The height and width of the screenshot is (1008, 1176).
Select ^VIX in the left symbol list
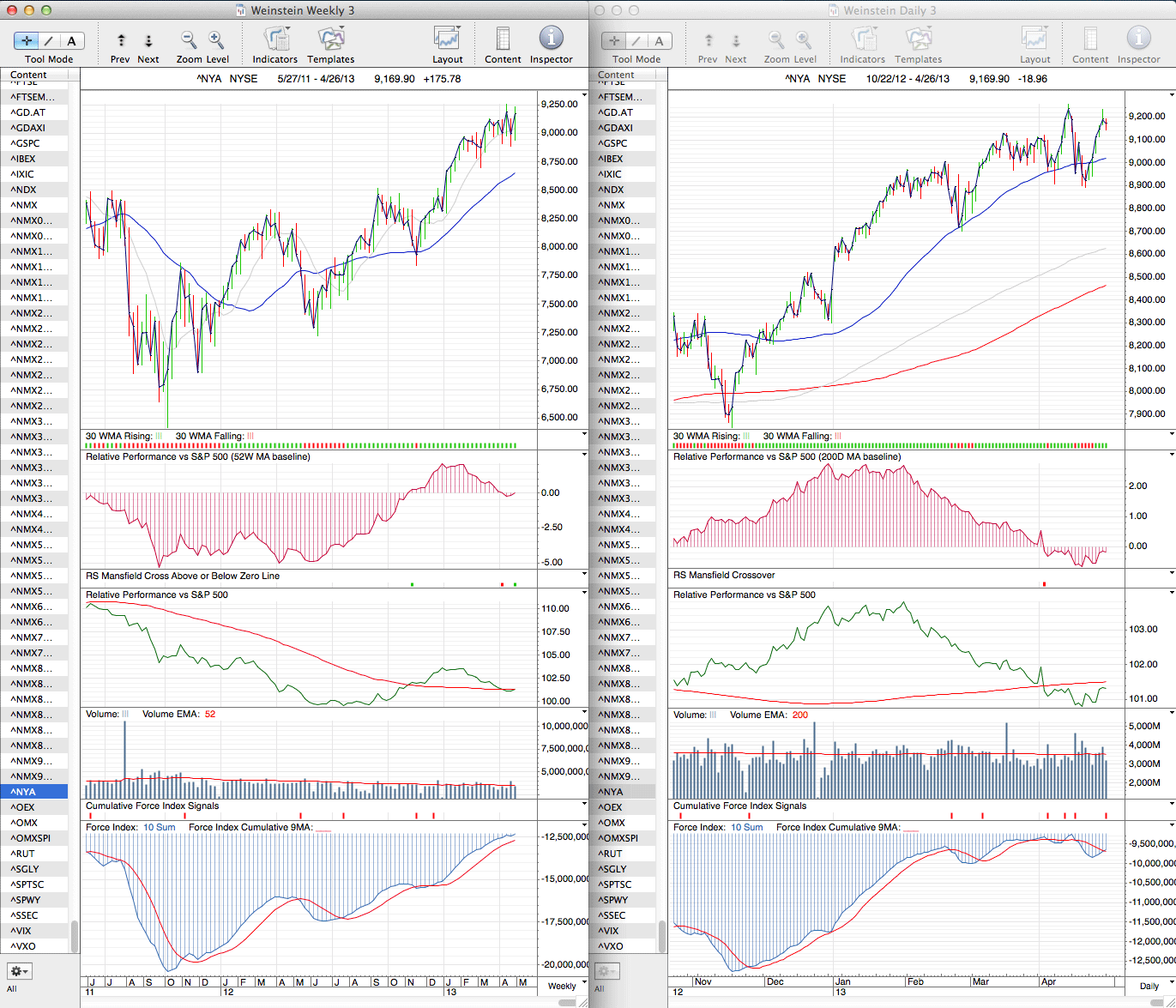pos(24,931)
